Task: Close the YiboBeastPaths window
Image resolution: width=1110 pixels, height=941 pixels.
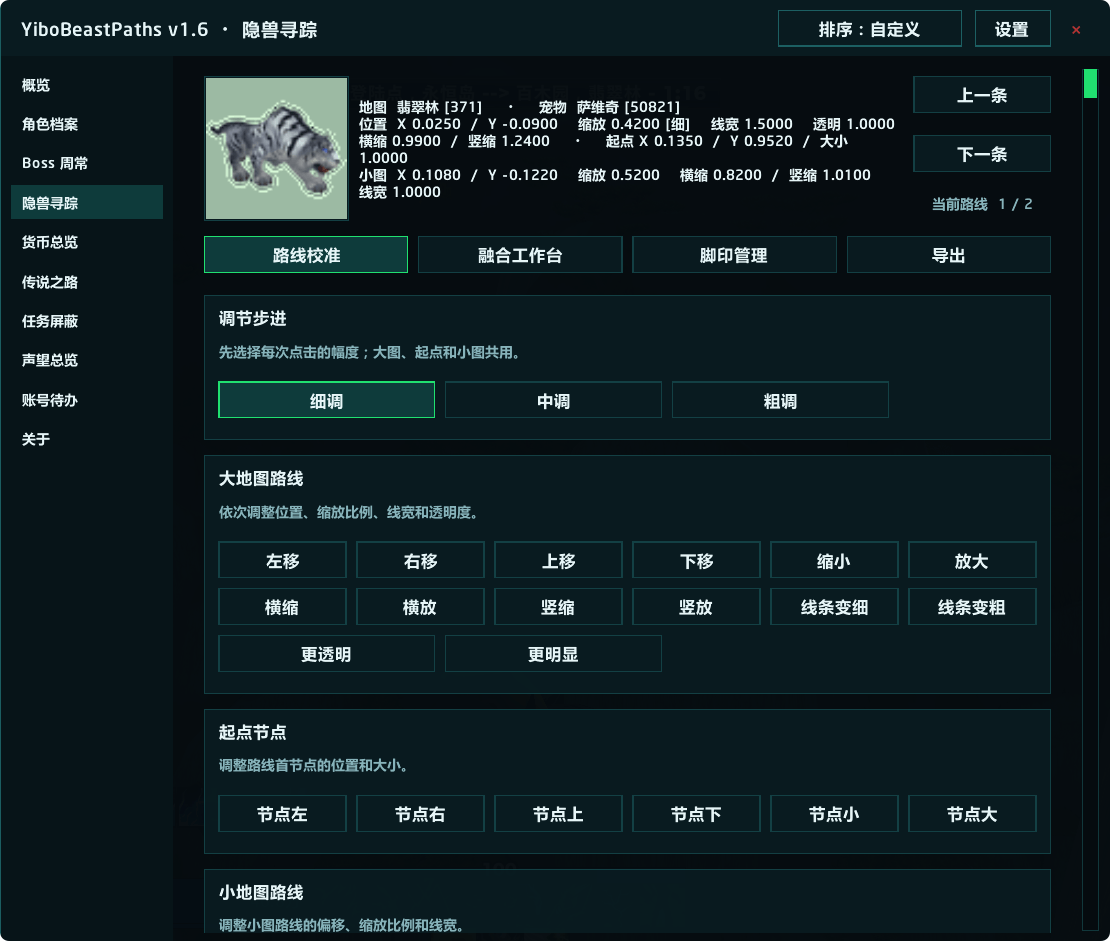Action: click(x=1076, y=30)
